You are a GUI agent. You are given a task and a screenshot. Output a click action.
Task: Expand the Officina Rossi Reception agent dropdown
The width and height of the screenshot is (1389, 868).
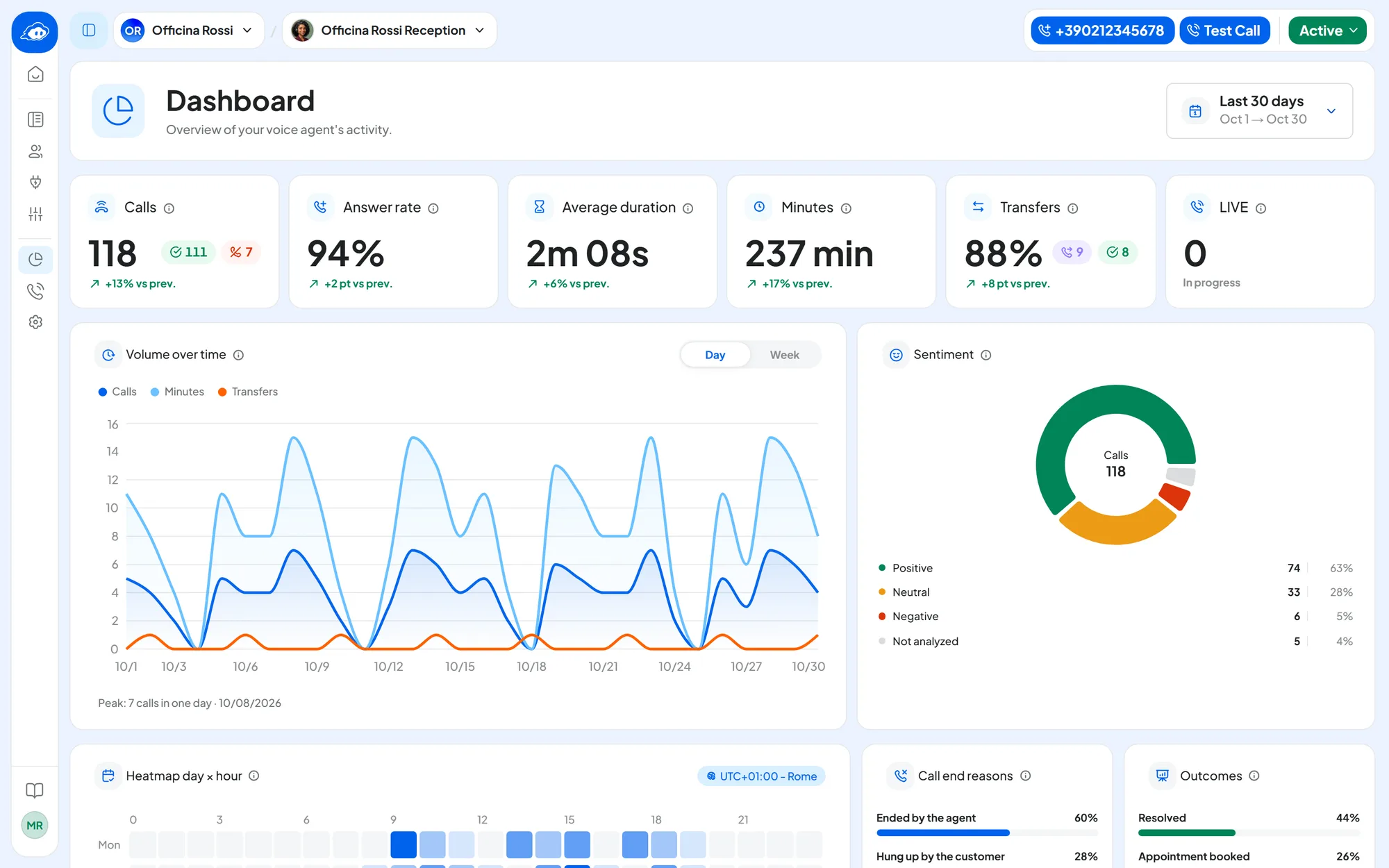pos(390,31)
